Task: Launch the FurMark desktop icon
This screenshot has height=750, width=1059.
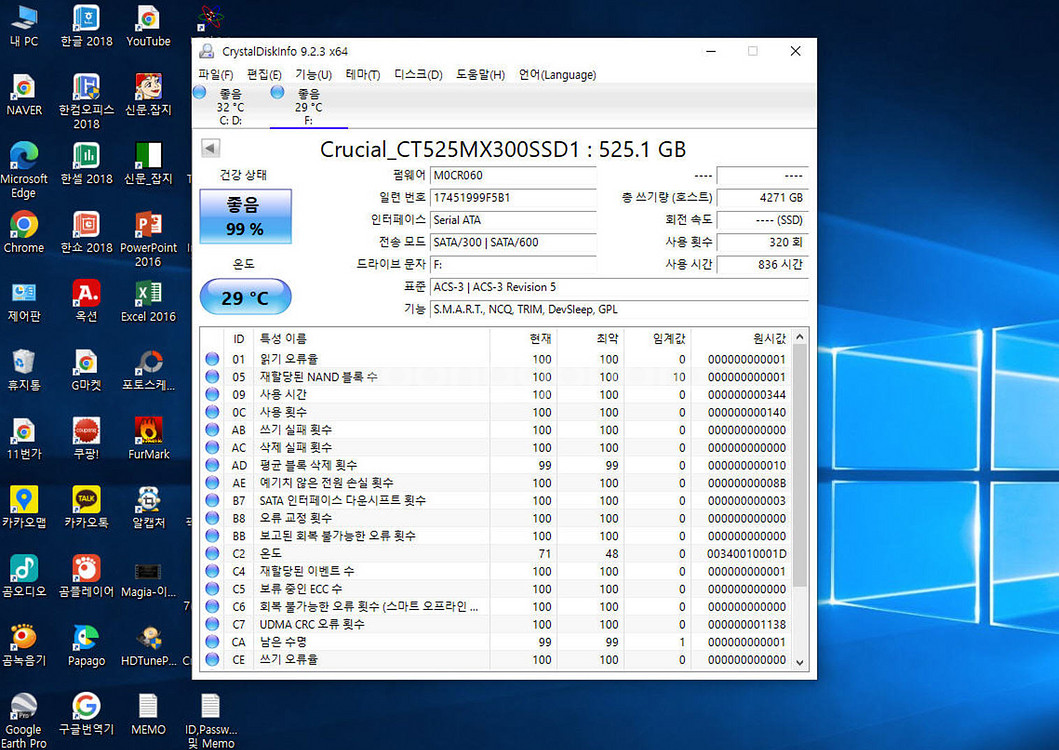Action: (x=148, y=439)
